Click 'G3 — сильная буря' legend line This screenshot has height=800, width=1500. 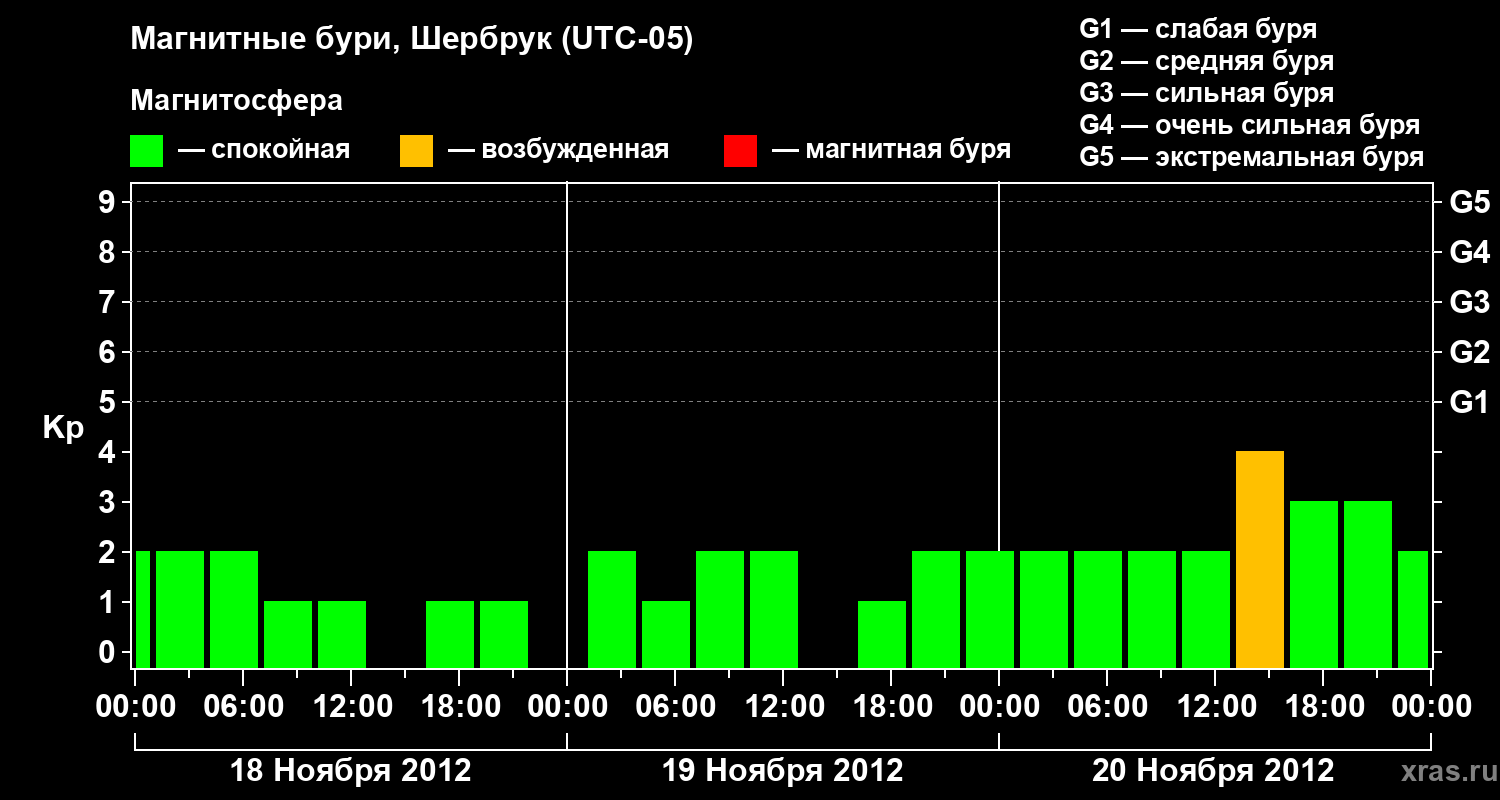click(x=1207, y=93)
